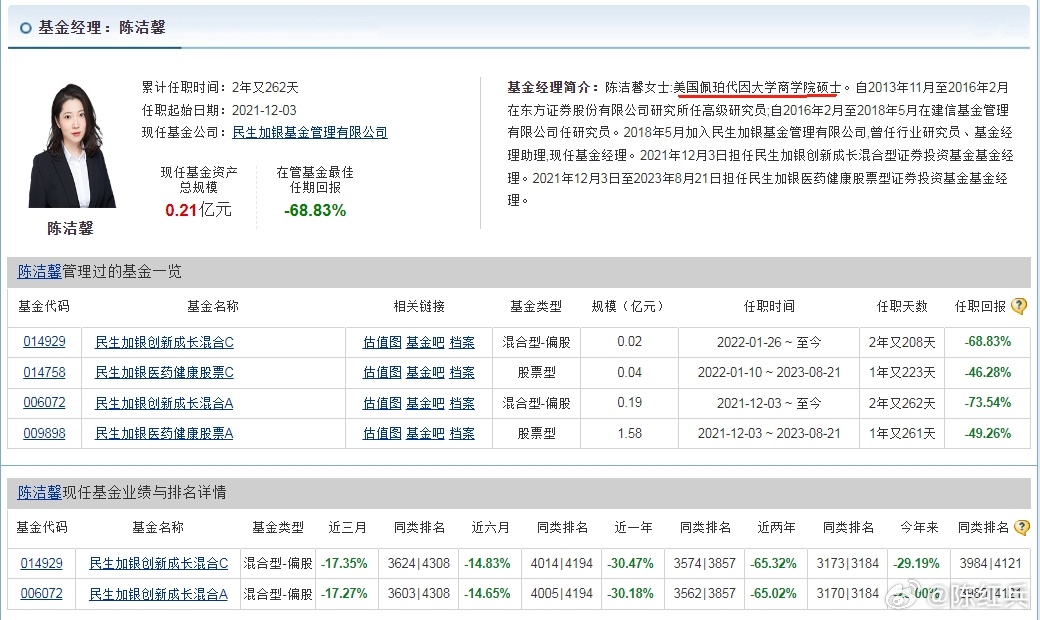Click the 规模（亿元） column header
This screenshot has height=620, width=1040.
pos(629,306)
